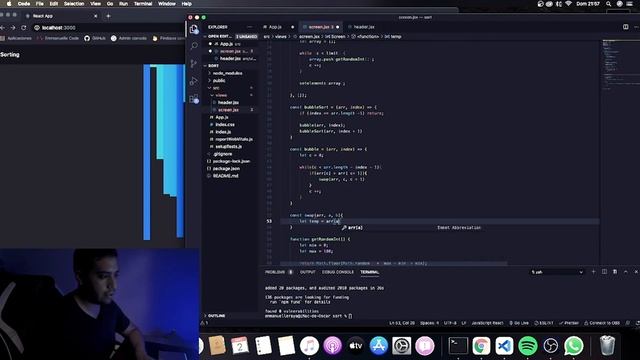Split the editor to the right
This screenshot has width=640, height=360.
[626, 27]
